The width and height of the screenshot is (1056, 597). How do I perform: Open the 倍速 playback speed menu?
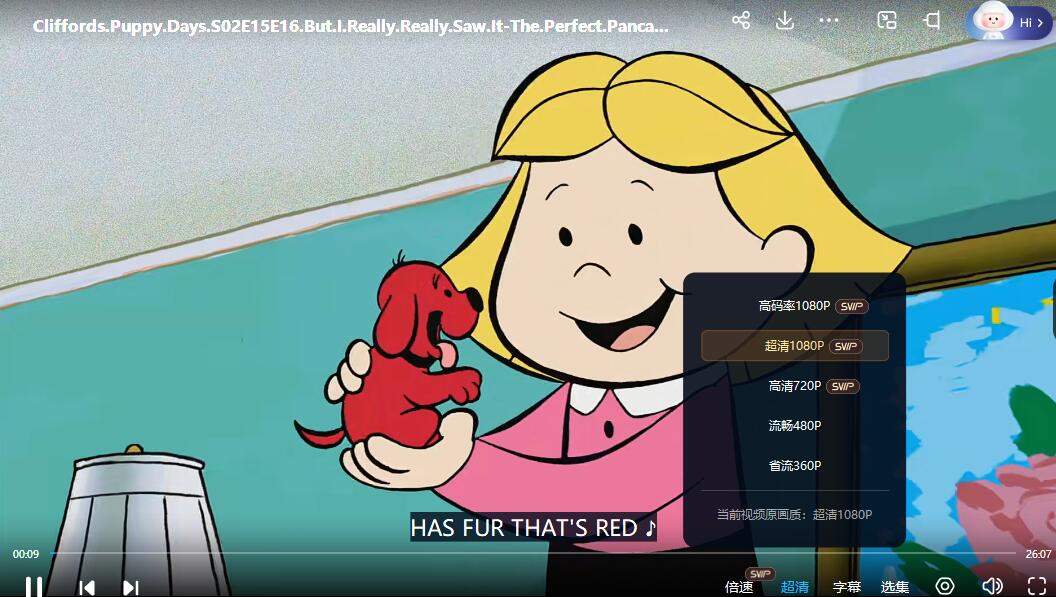739,587
